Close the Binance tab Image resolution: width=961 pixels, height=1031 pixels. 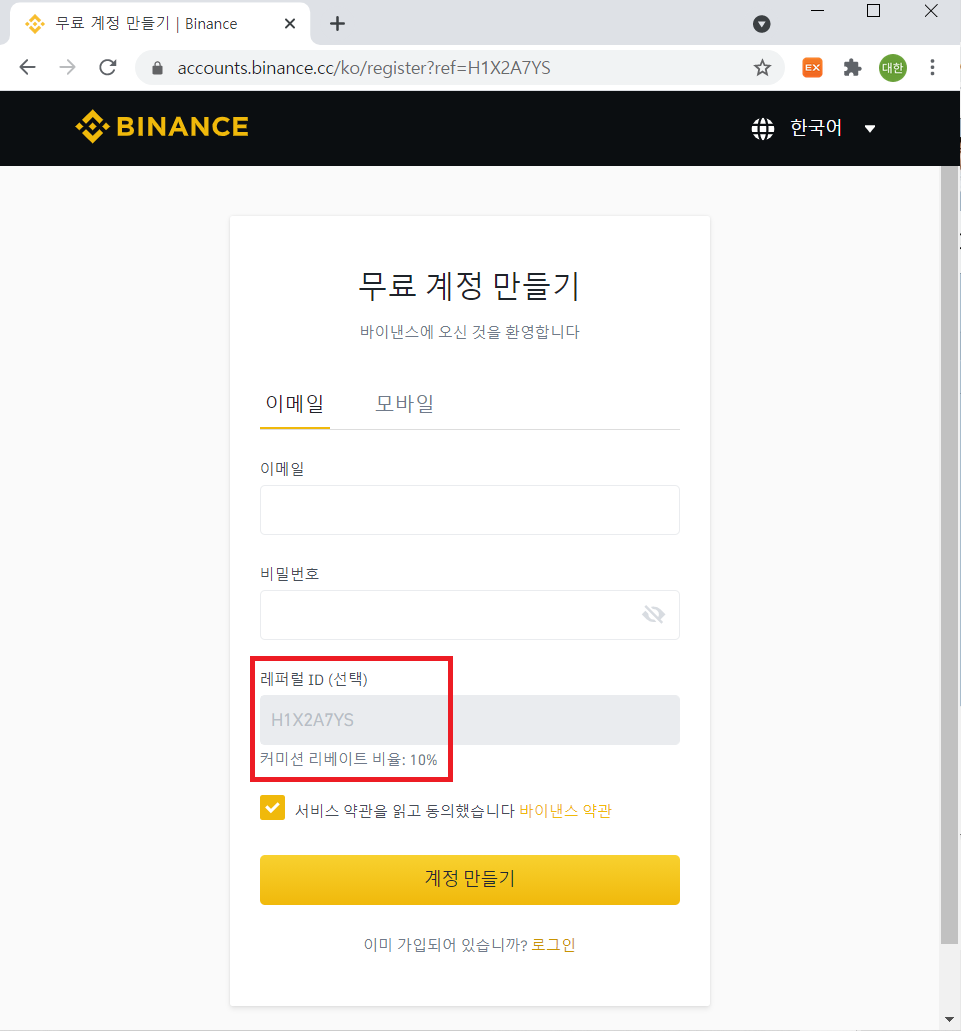point(290,24)
